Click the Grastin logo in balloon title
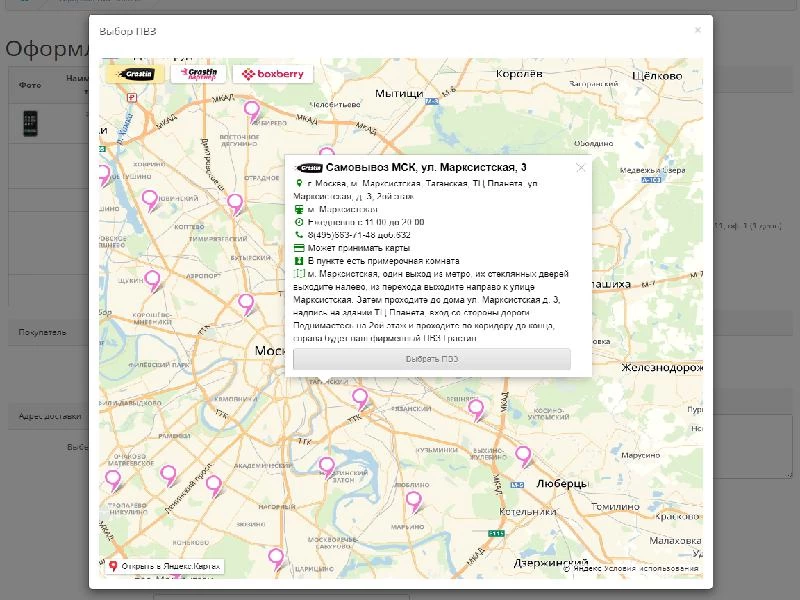The height and width of the screenshot is (600, 800). 309,168
